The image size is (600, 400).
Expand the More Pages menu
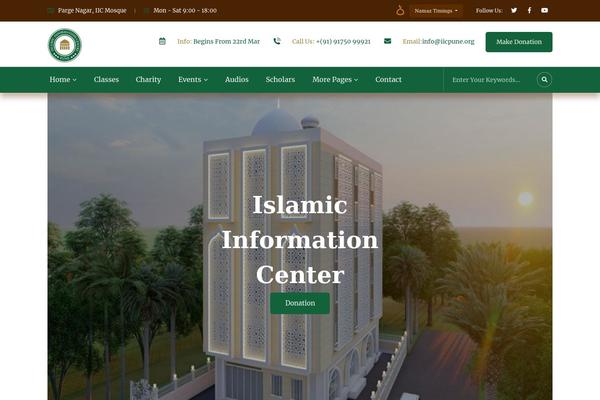[x=335, y=80]
